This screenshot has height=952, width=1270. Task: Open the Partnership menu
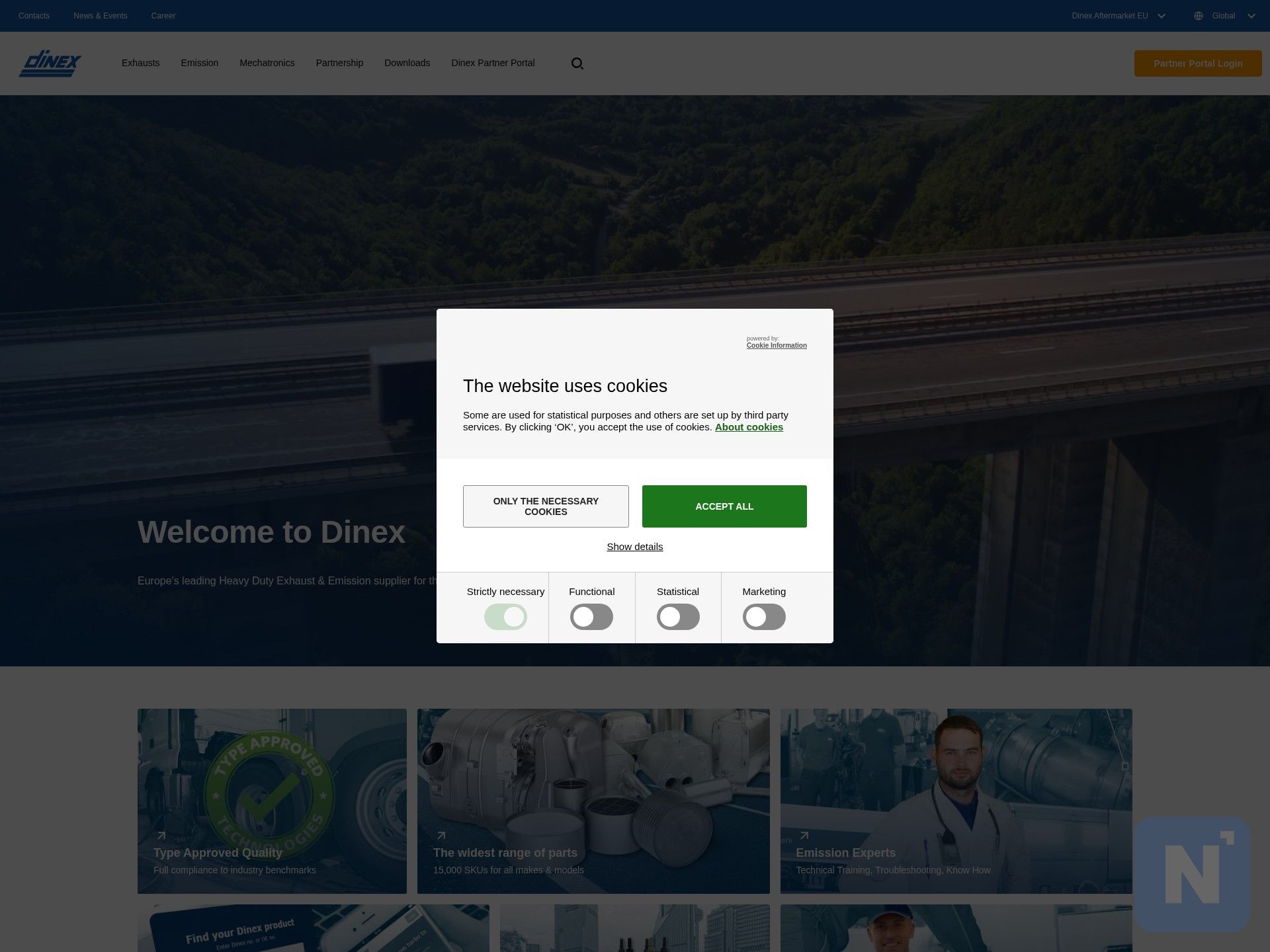pos(339,63)
